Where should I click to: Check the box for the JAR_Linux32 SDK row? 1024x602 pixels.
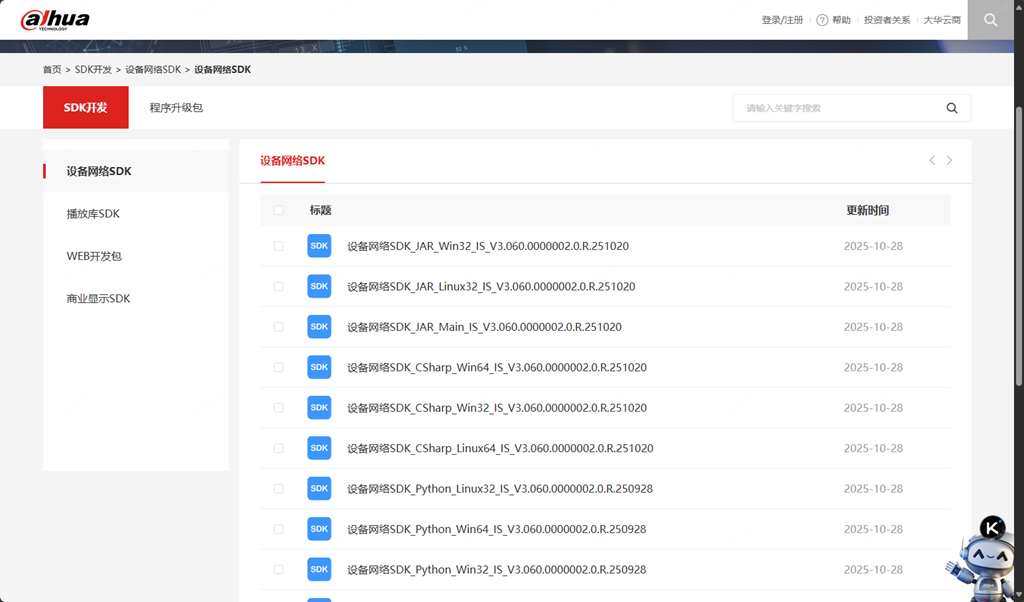pos(279,286)
